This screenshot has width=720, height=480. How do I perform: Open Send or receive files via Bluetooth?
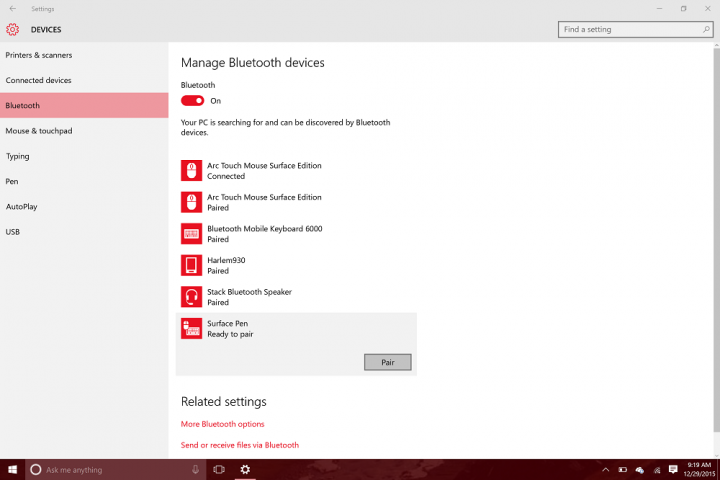coord(240,445)
